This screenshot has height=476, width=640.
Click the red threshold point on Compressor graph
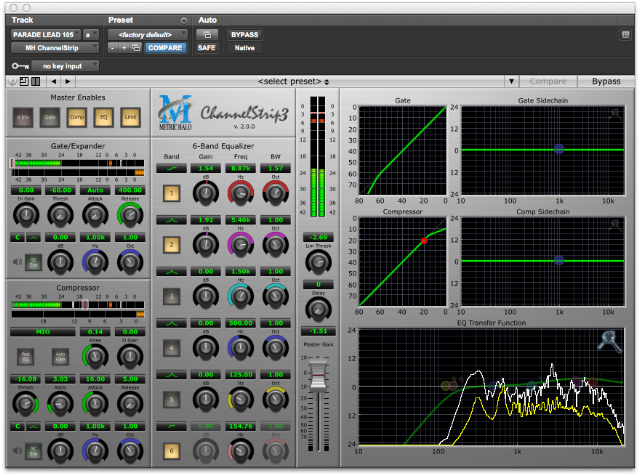424,241
